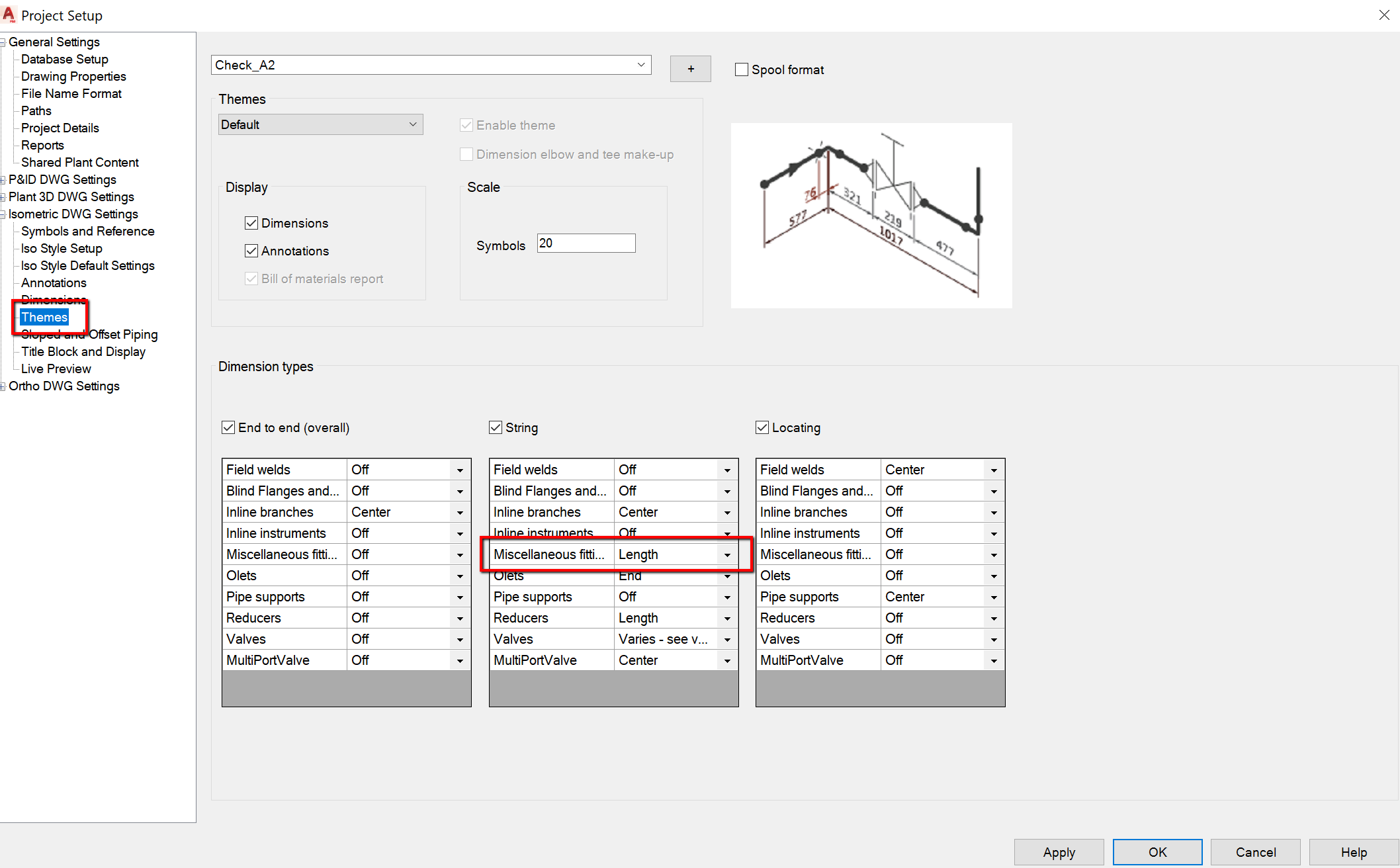Screen dimensions: 1400x868
Task: Open Field welds Center dropdown under Locating
Action: (x=993, y=469)
